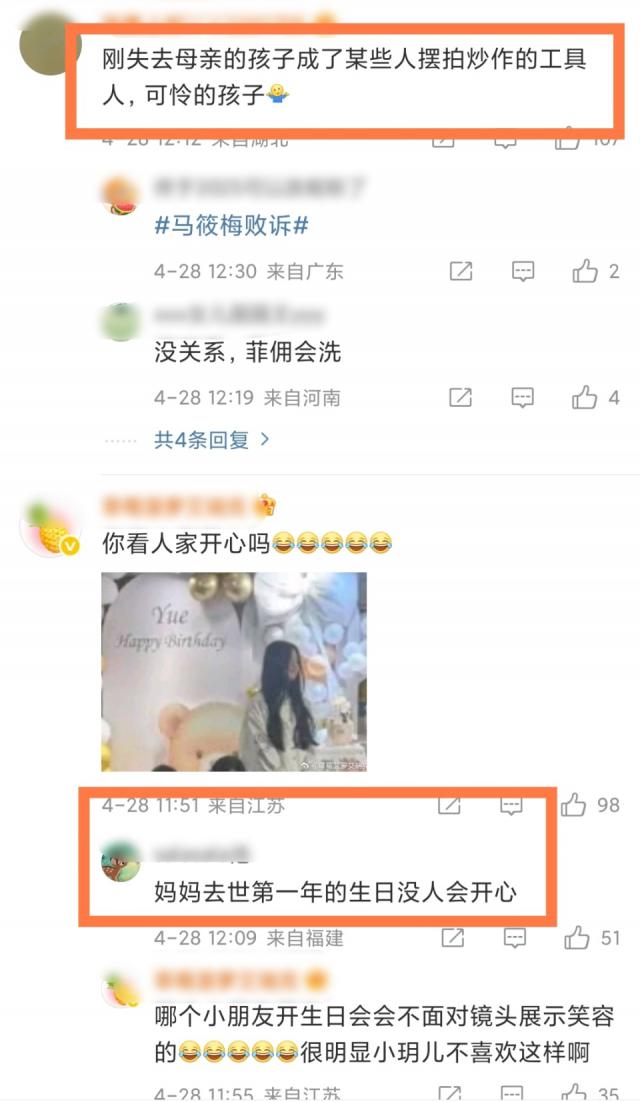Select the 妈妈去世第一年的生日没人会开心 comment
This screenshot has width=640, height=1102.
pyautogui.click(x=335, y=892)
